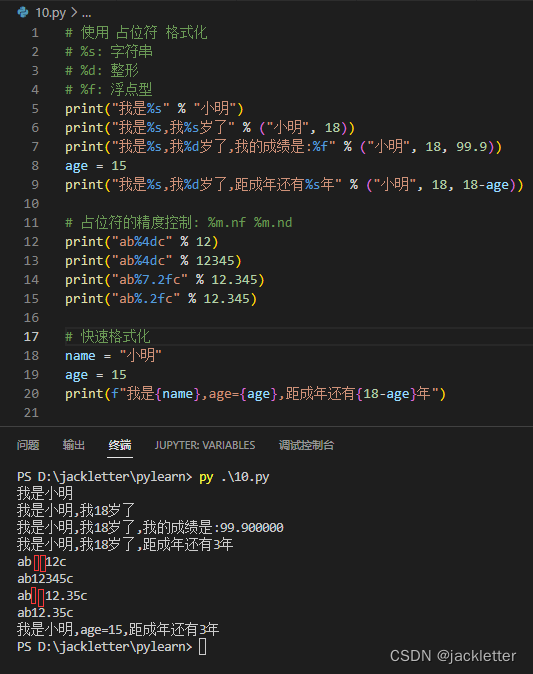Click 'age = 15' on line 19
The width and height of the screenshot is (533, 674).
pos(96,375)
